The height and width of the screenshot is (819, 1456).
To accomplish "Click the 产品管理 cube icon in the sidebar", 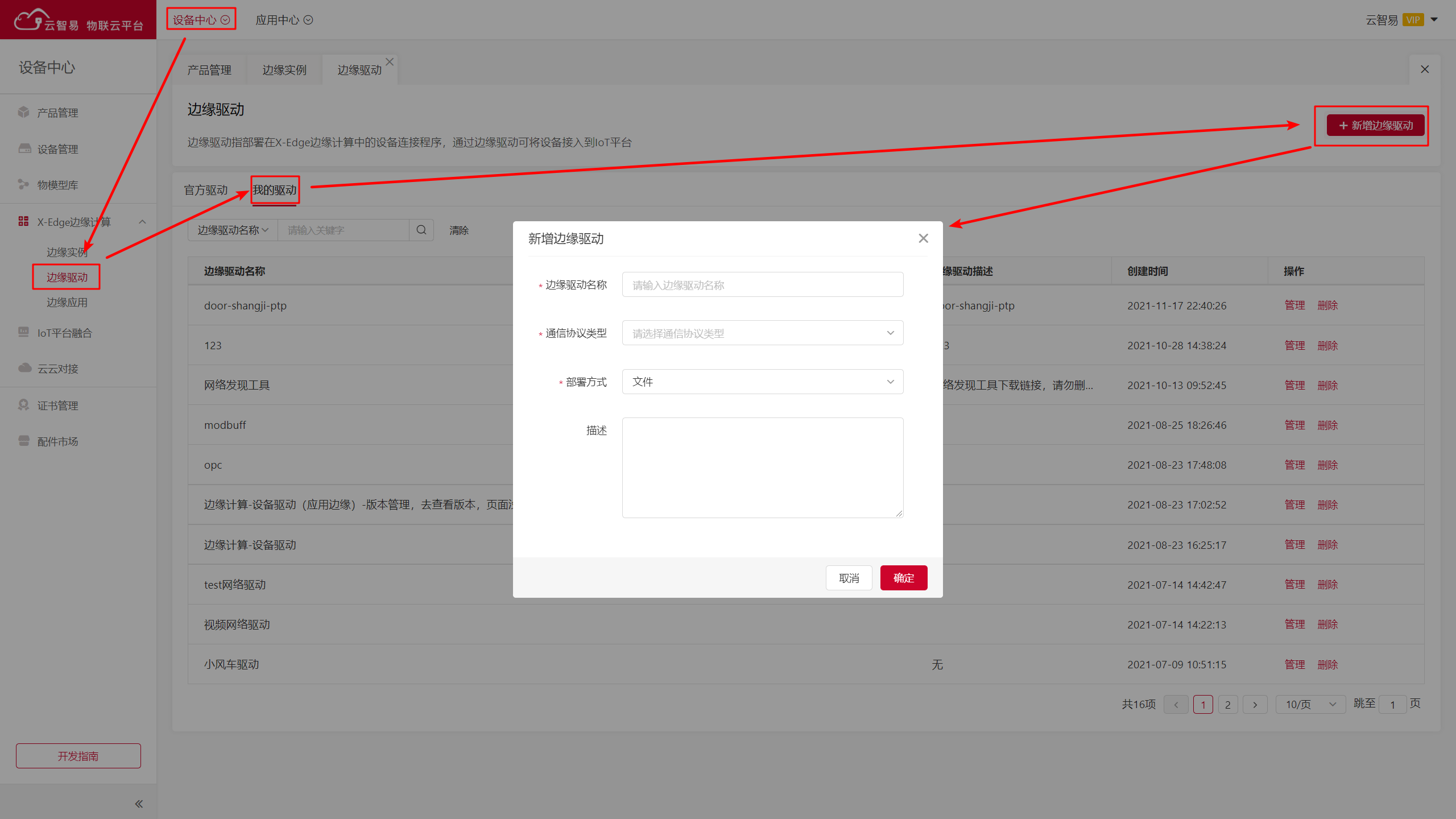I will tap(23, 112).
